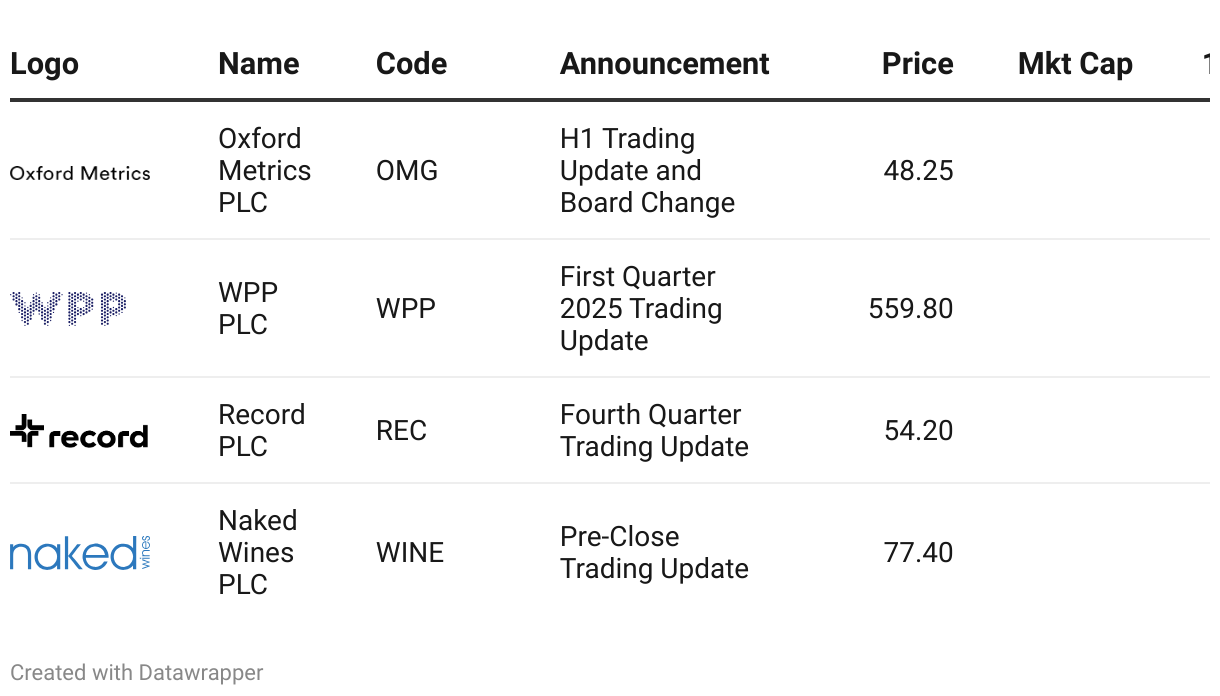Viewport: 1220px width, 696px height.
Task: Select the Announcement column header
Action: point(664,64)
